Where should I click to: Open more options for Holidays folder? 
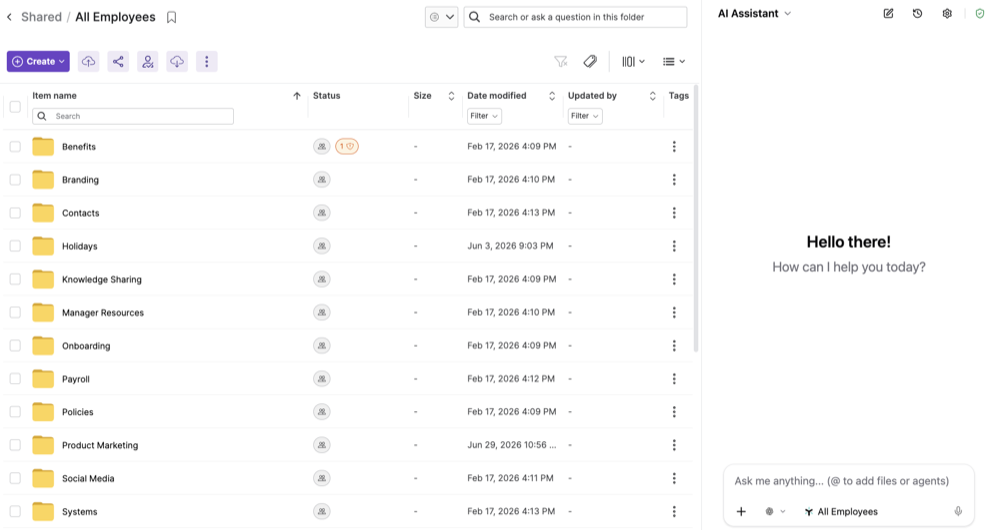pos(674,246)
